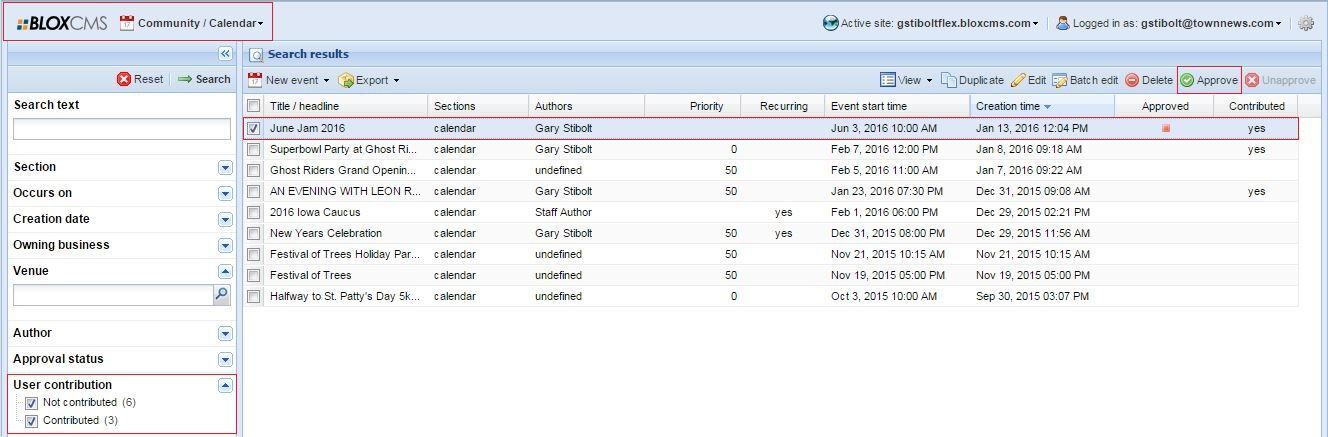Click the Sep 30, 2015 03:07 PM cell
This screenshot has height=437, width=1328.
tap(1032, 296)
